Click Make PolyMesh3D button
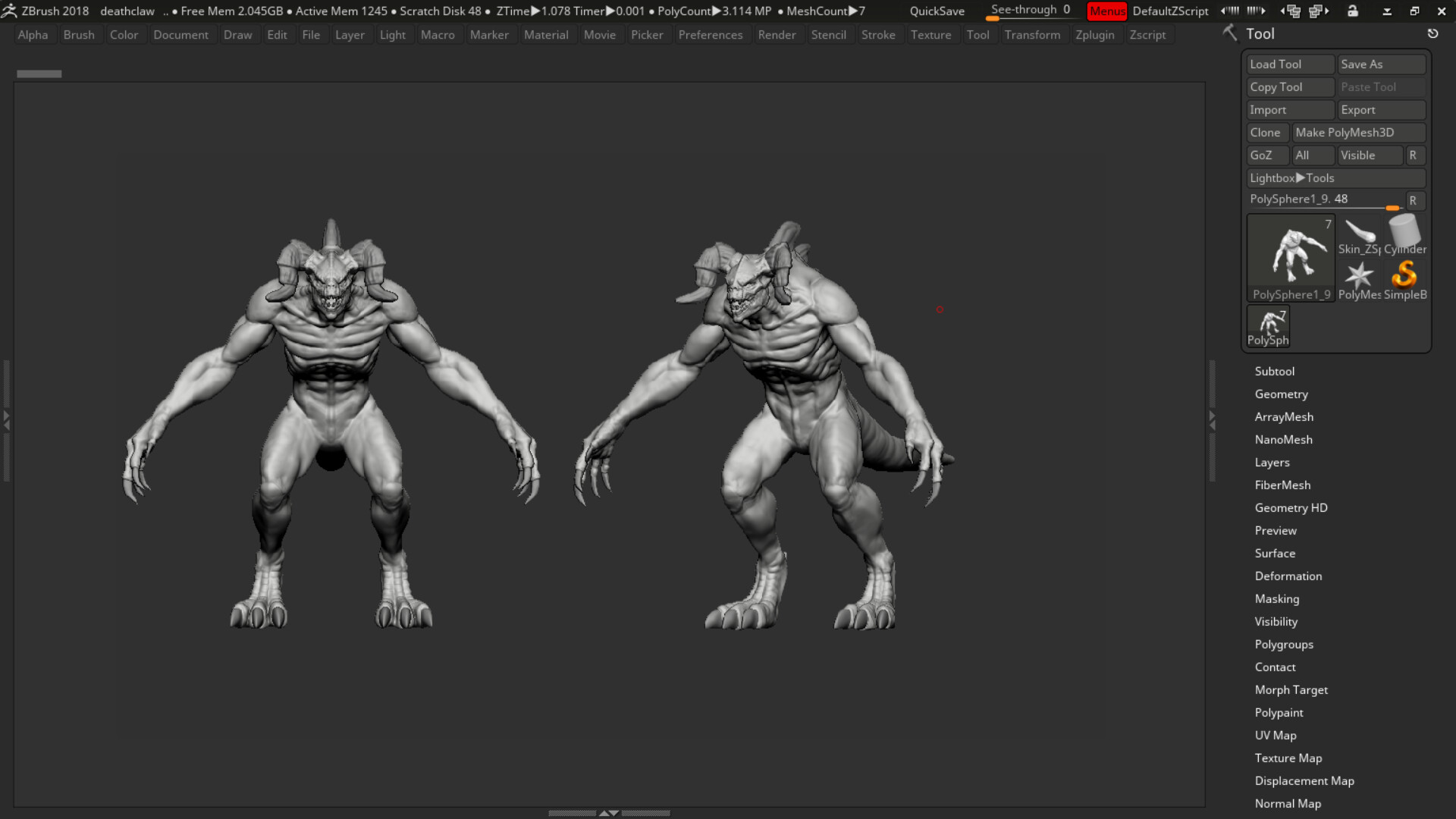This screenshot has height=819, width=1456. [x=1359, y=132]
